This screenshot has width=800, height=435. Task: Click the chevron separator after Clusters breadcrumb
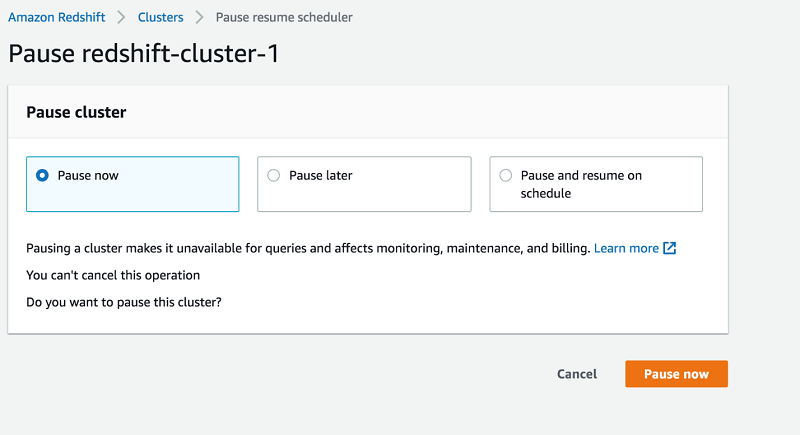200,18
